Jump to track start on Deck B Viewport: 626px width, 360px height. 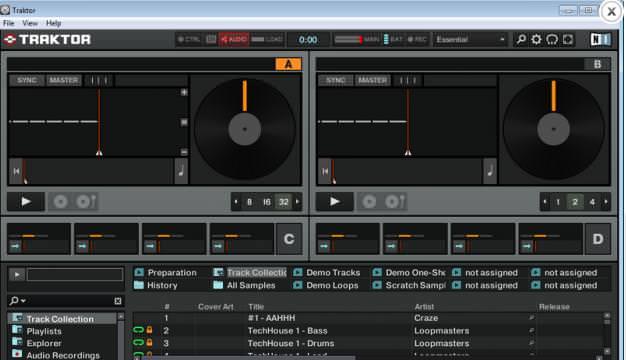(x=325, y=171)
